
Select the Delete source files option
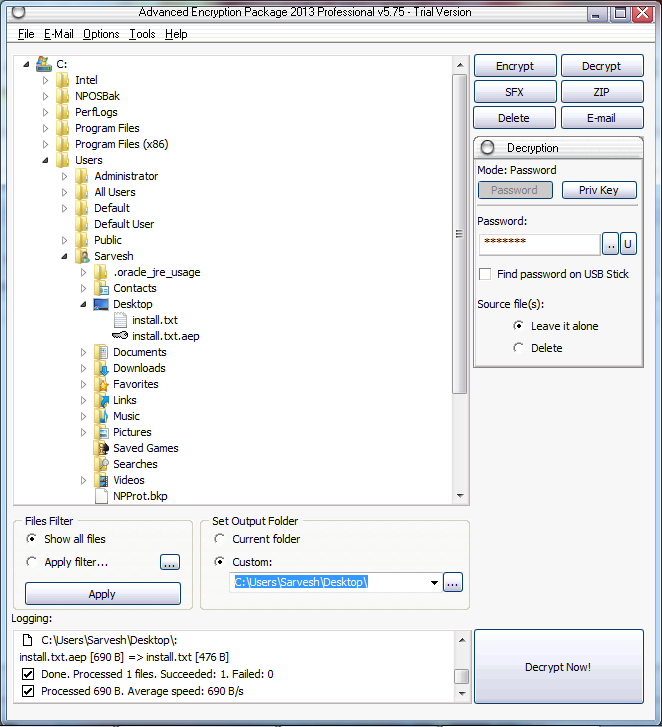[518, 348]
